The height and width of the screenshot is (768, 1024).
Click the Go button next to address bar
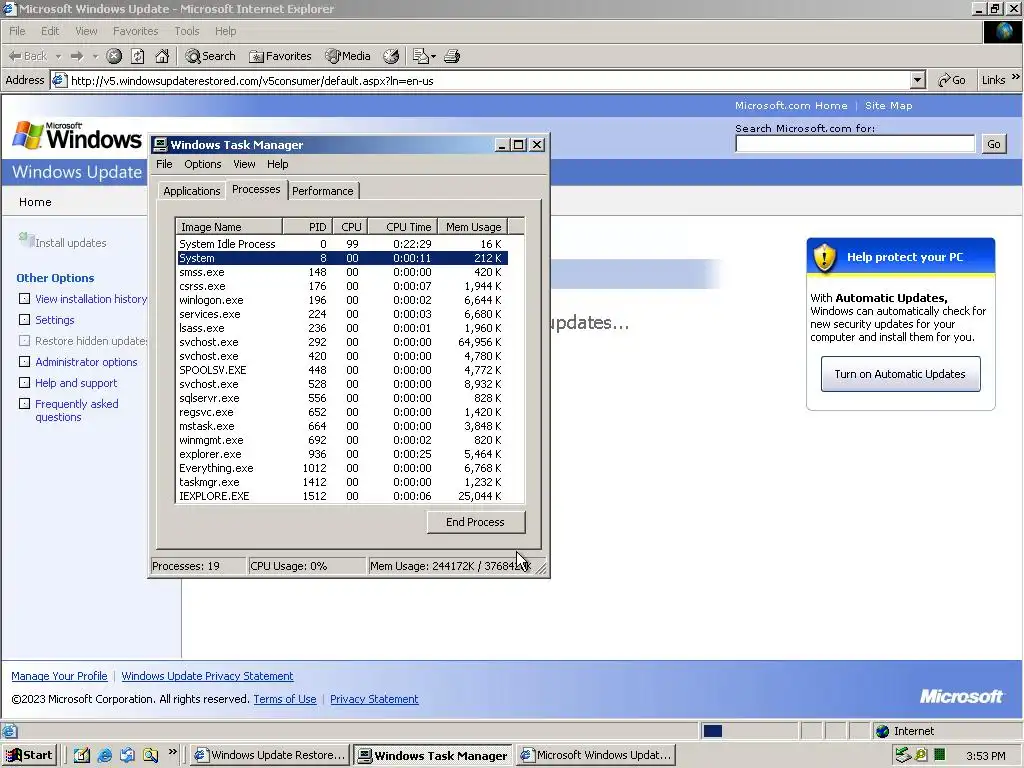tap(952, 80)
